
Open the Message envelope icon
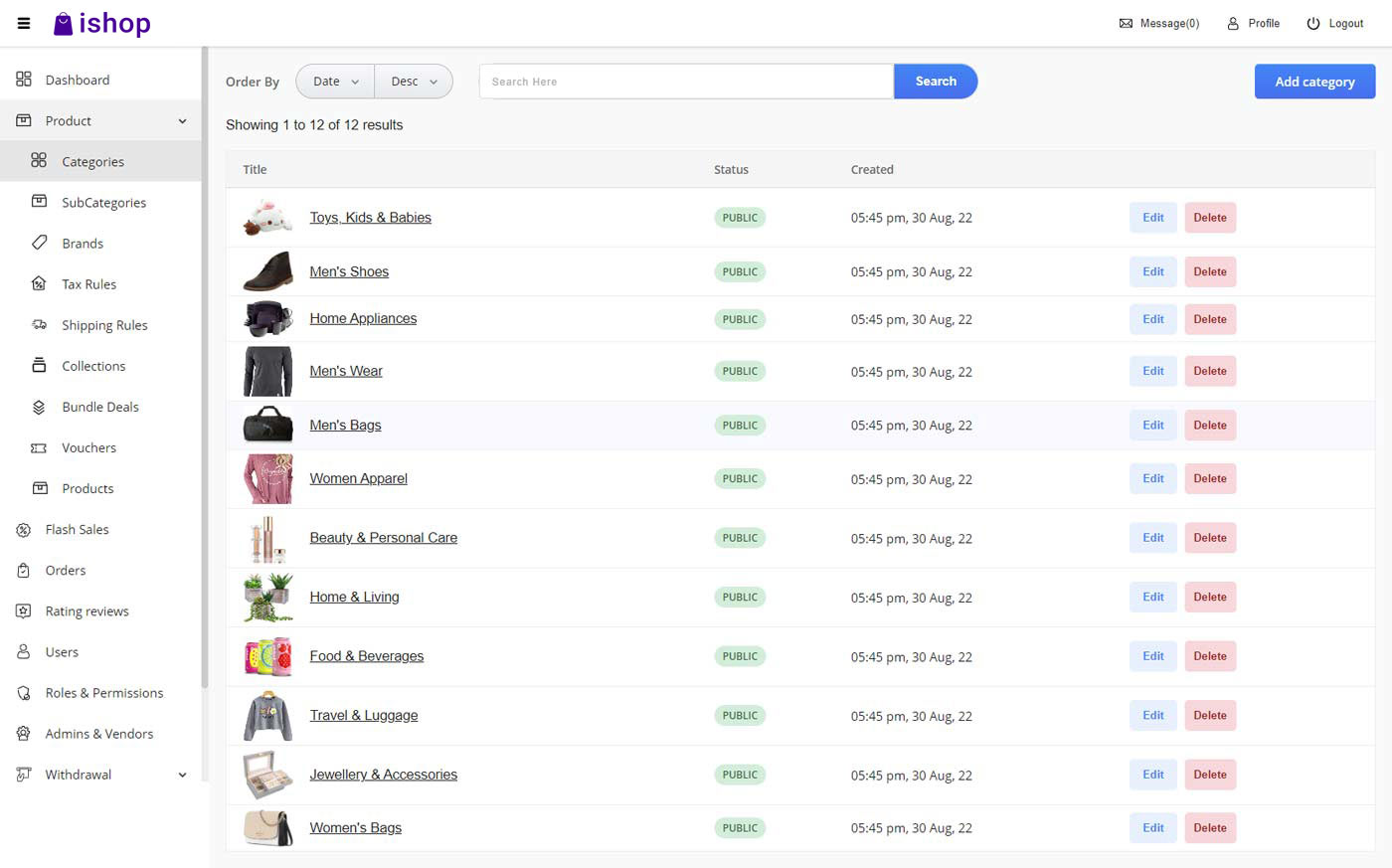(1126, 22)
